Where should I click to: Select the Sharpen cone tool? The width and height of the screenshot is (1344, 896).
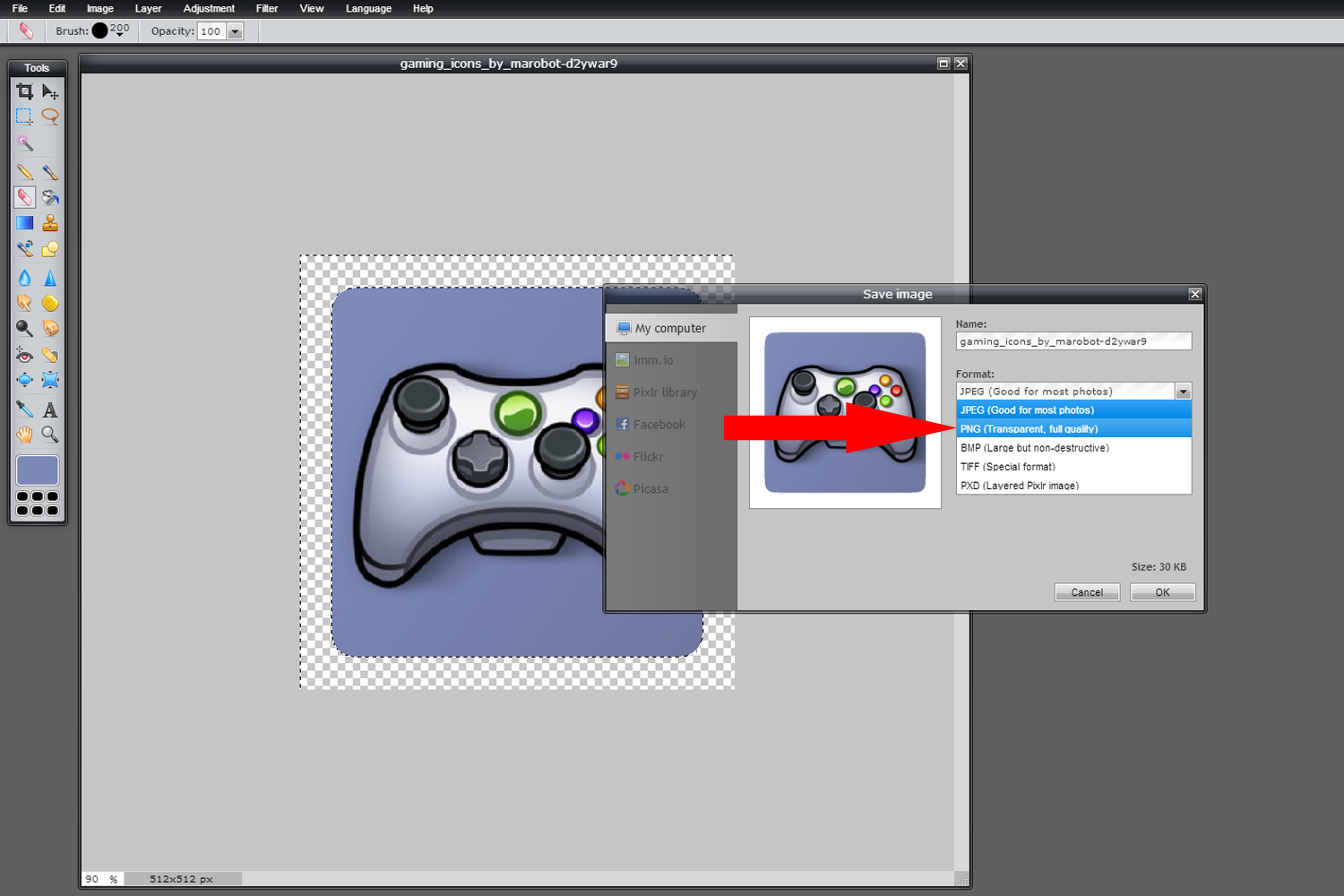50,278
